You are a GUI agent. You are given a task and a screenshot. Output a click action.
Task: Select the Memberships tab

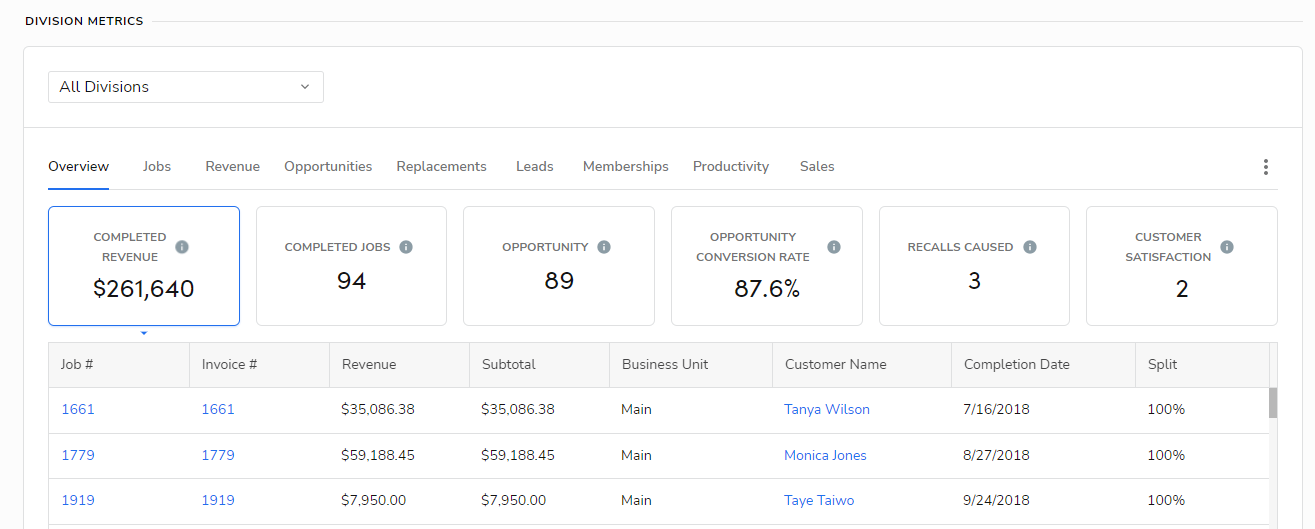pyautogui.click(x=625, y=167)
